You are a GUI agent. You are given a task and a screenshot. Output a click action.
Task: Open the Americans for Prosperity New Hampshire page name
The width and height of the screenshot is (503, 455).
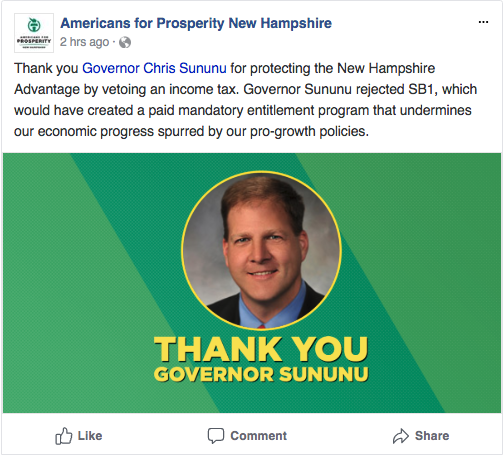[196, 23]
